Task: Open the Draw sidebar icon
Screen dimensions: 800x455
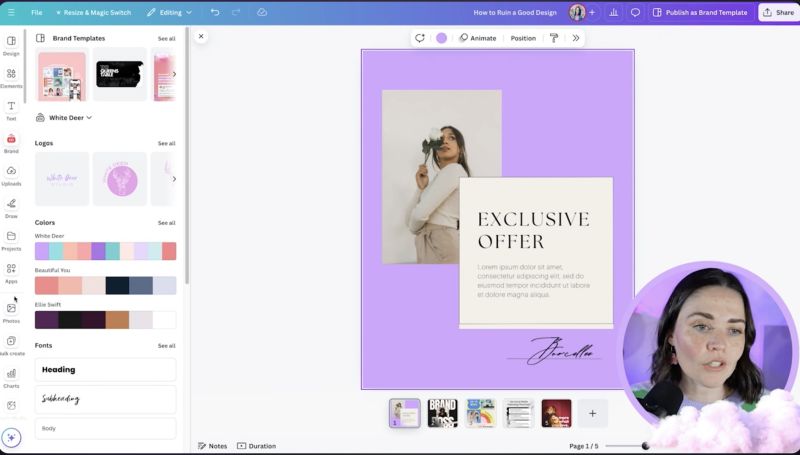Action: pos(11,208)
